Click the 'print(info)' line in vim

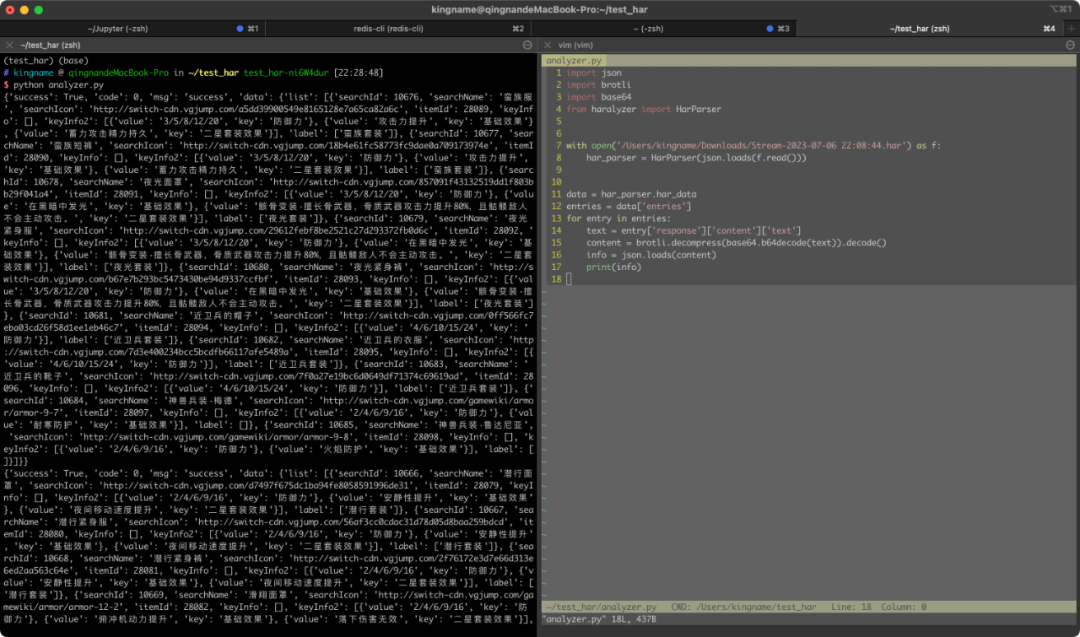tap(614, 267)
